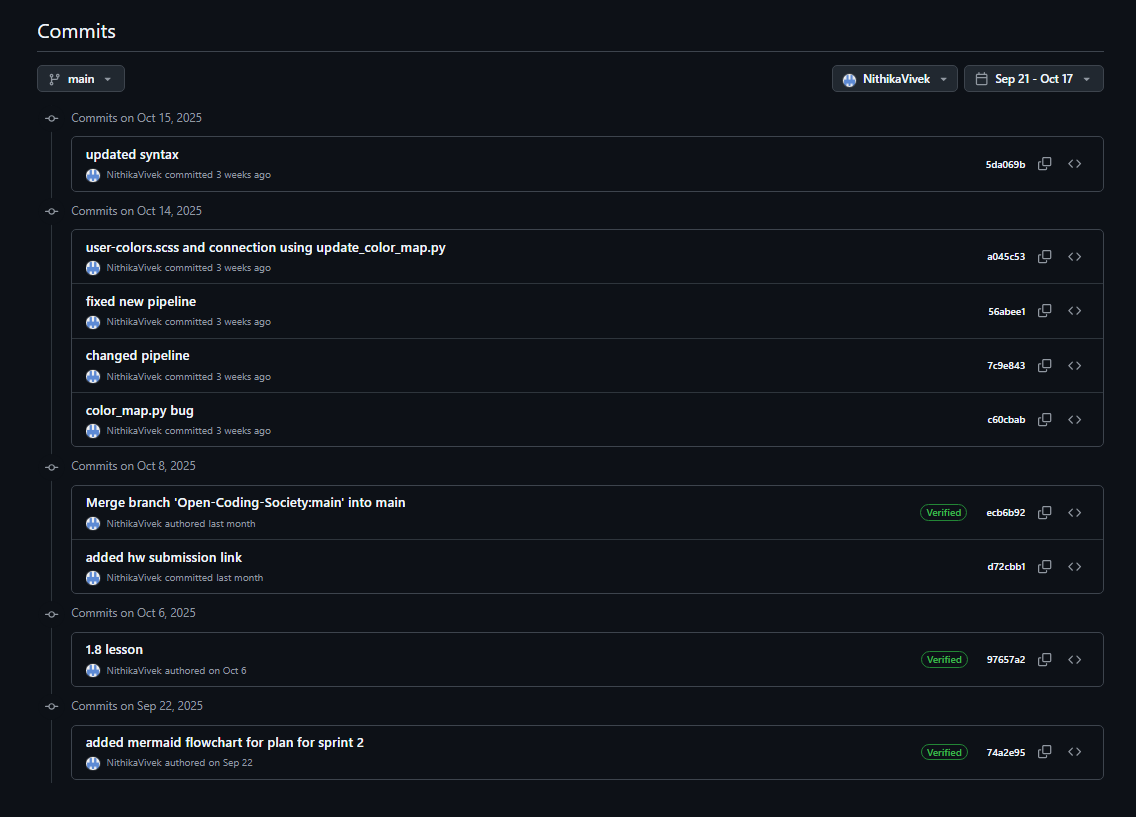Viewport: 1136px width, 817px height.
Task: Browse repository at commit 56abee1
Action: point(1074,311)
